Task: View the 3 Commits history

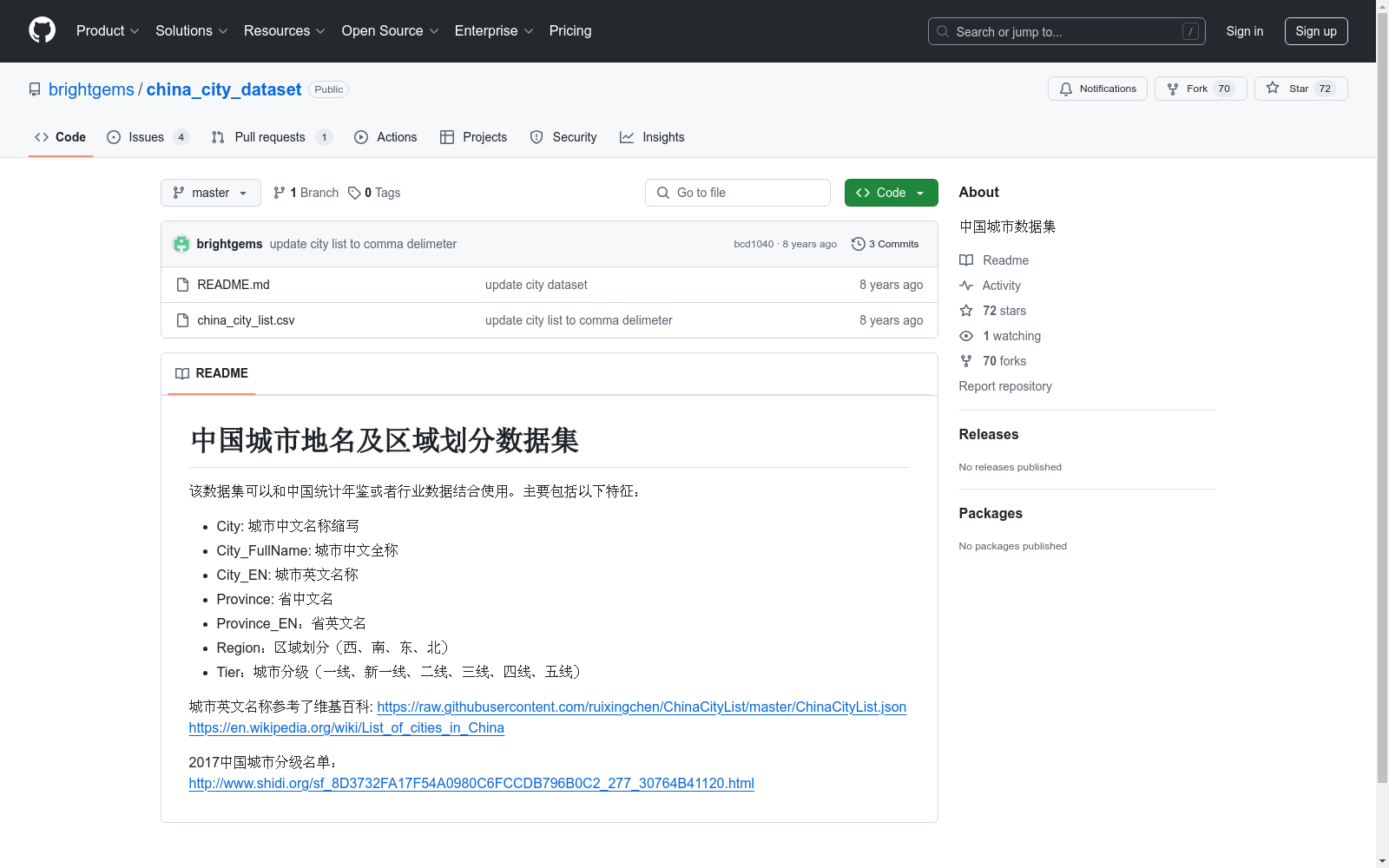Action: click(885, 244)
